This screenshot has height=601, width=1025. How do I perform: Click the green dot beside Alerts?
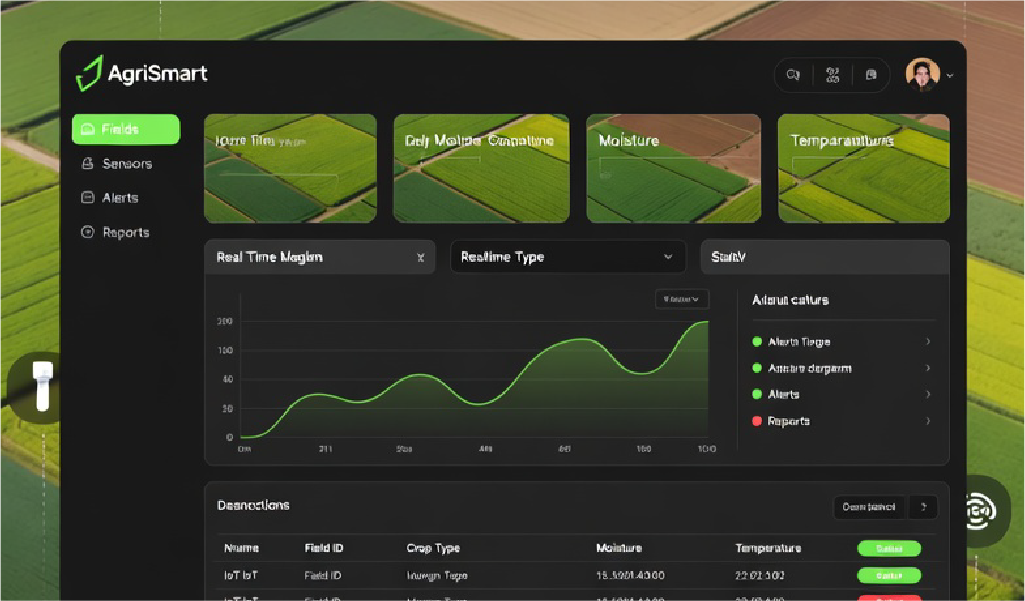(x=757, y=394)
